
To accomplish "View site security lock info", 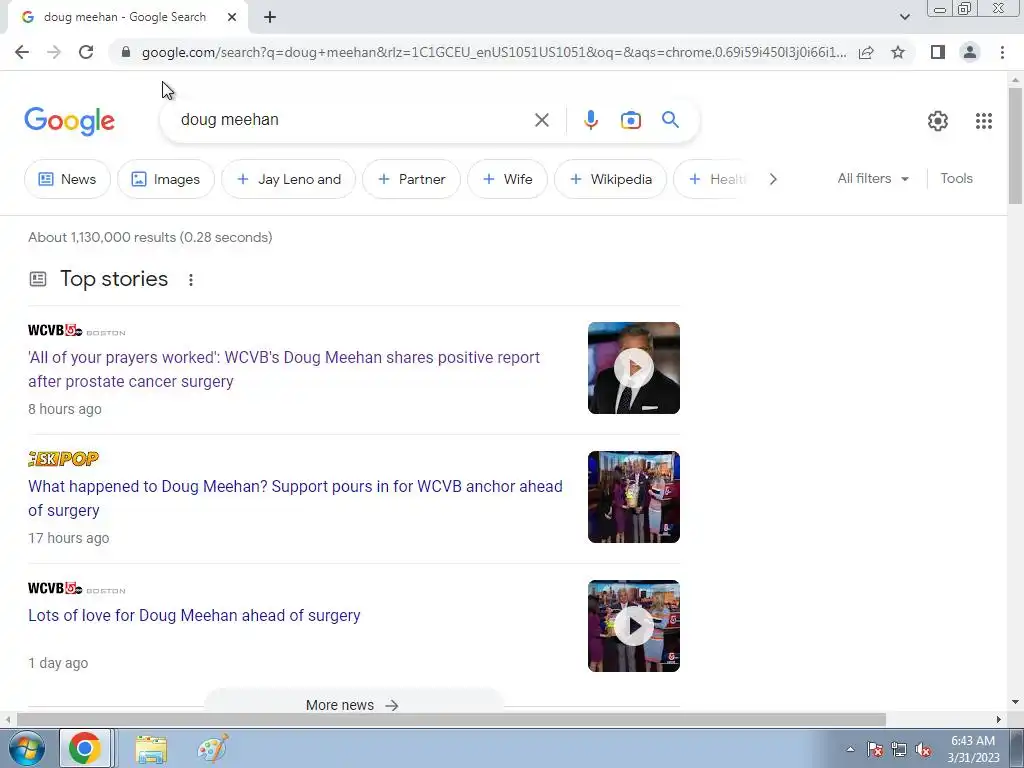I will (x=126, y=52).
